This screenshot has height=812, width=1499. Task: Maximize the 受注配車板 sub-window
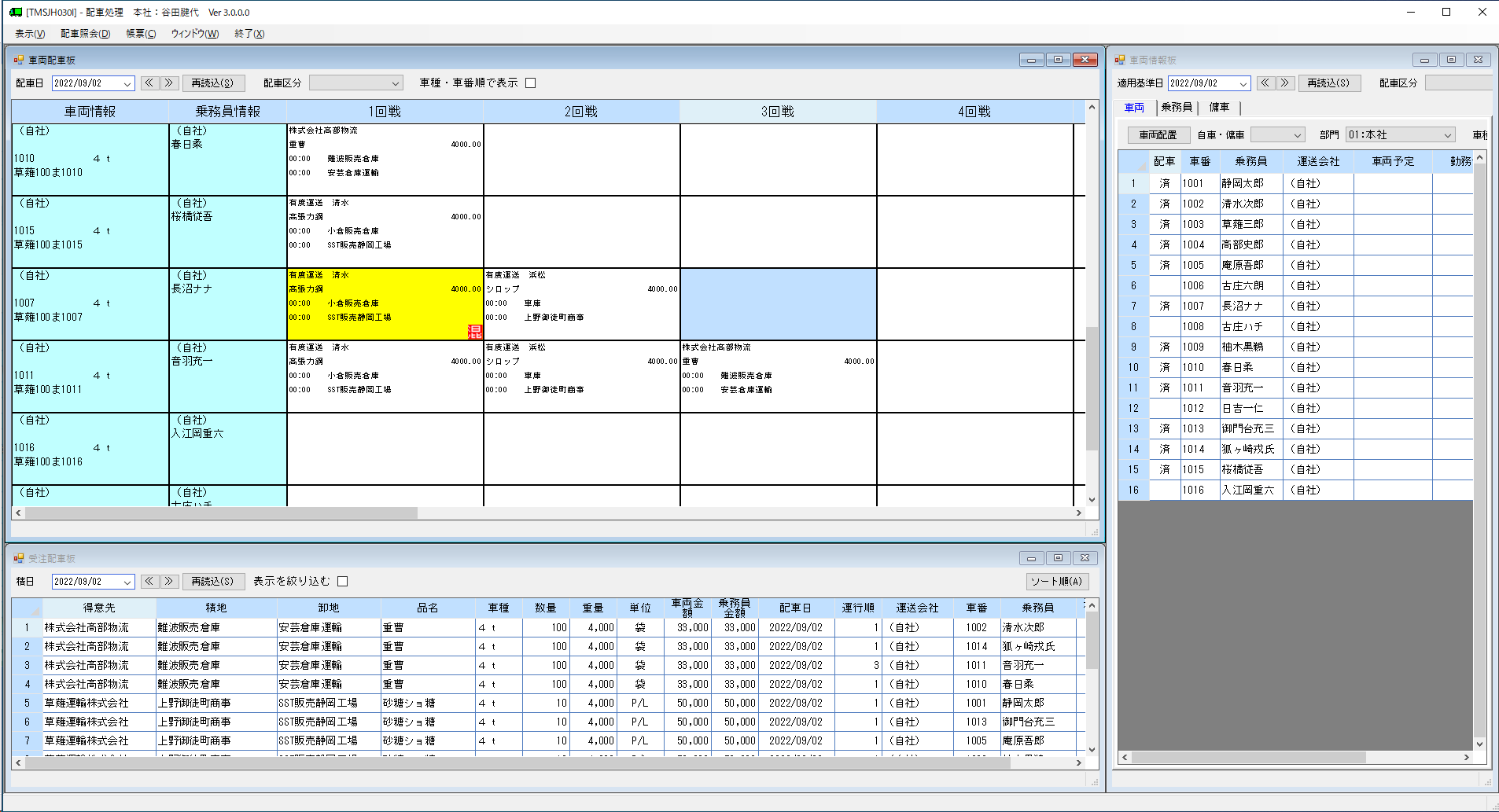tap(1058, 558)
